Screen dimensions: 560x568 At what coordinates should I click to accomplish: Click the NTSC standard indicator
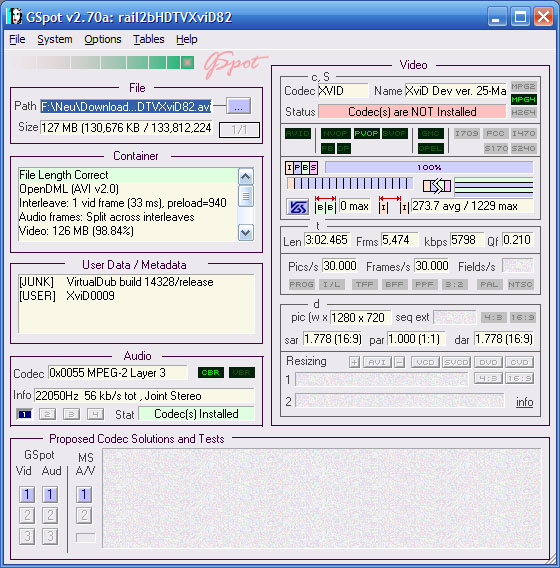520,284
